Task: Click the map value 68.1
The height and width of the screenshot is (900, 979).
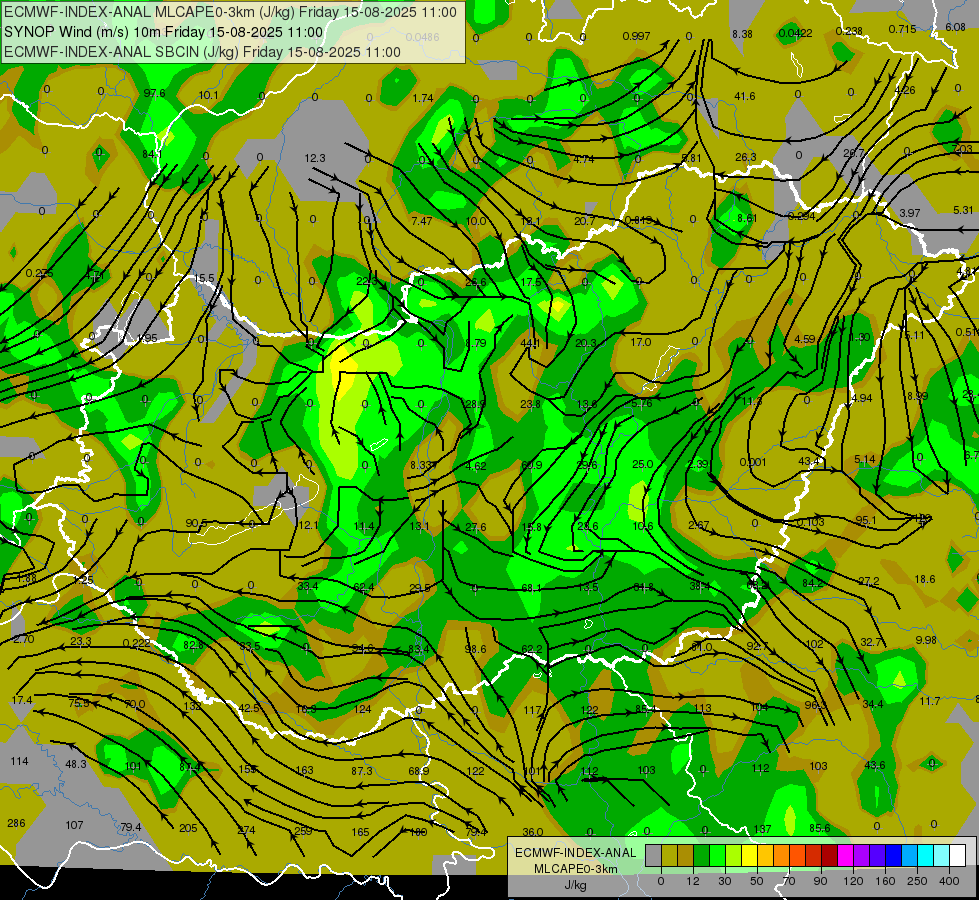Action: point(531,588)
